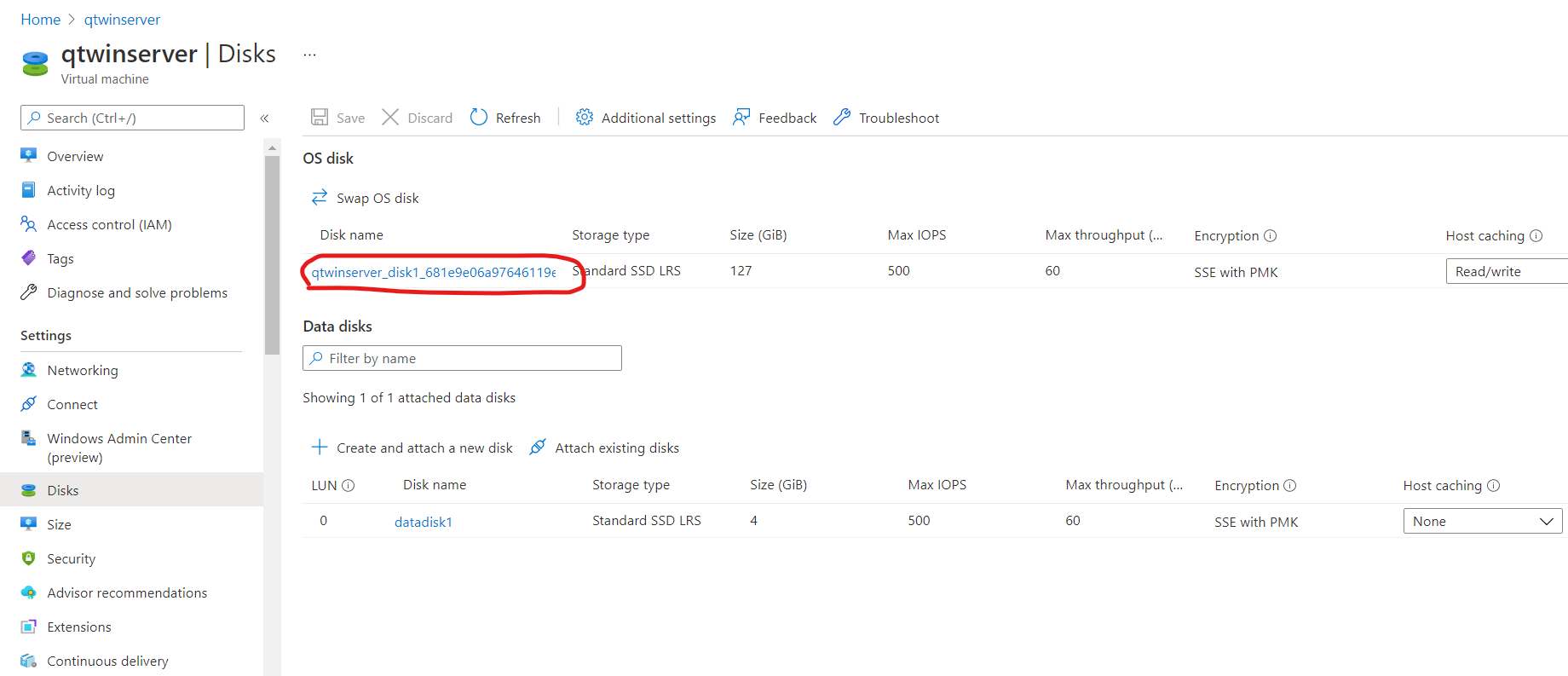This screenshot has width=1568, height=676.
Task: Open the qtwinserver_disk1 OS disk link
Action: click(x=433, y=273)
